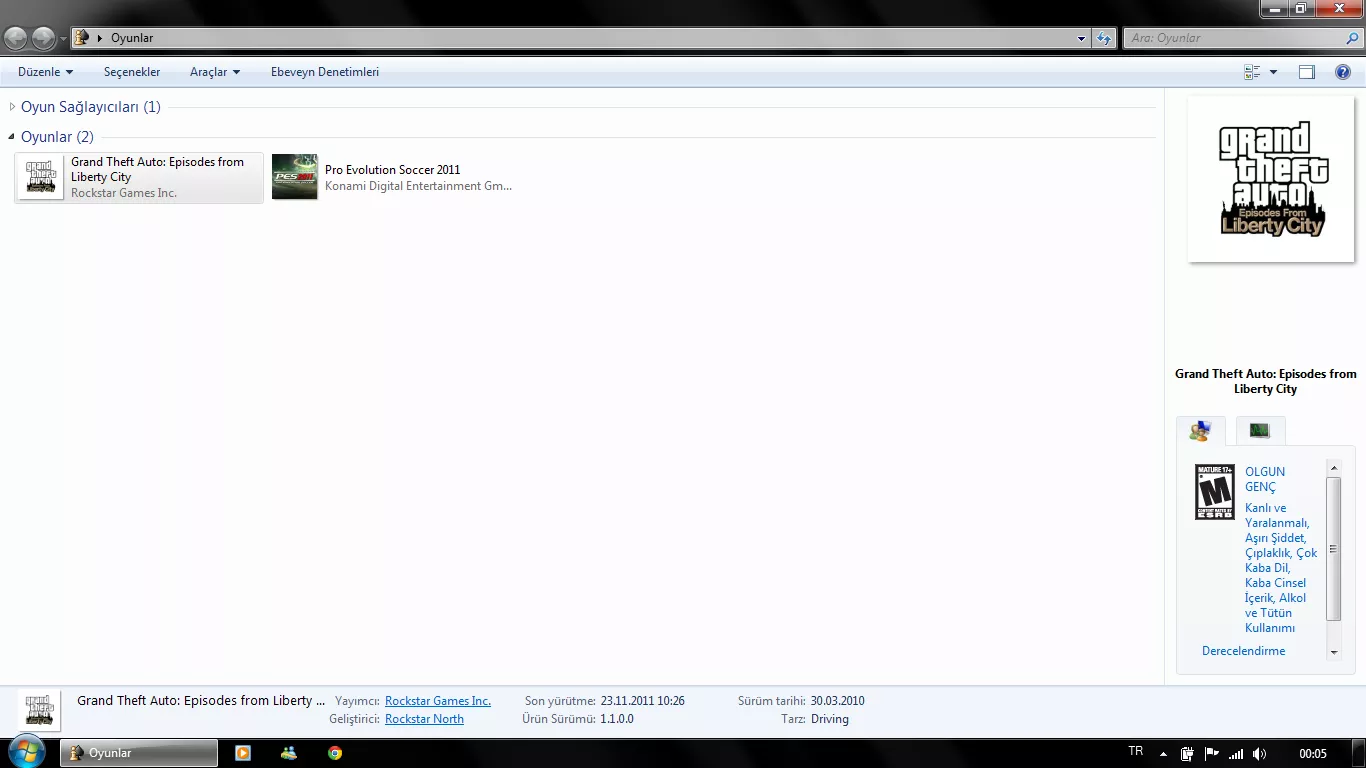Click the ESRB Mature 17+ rating badge
This screenshot has height=768, width=1366.
1215,491
